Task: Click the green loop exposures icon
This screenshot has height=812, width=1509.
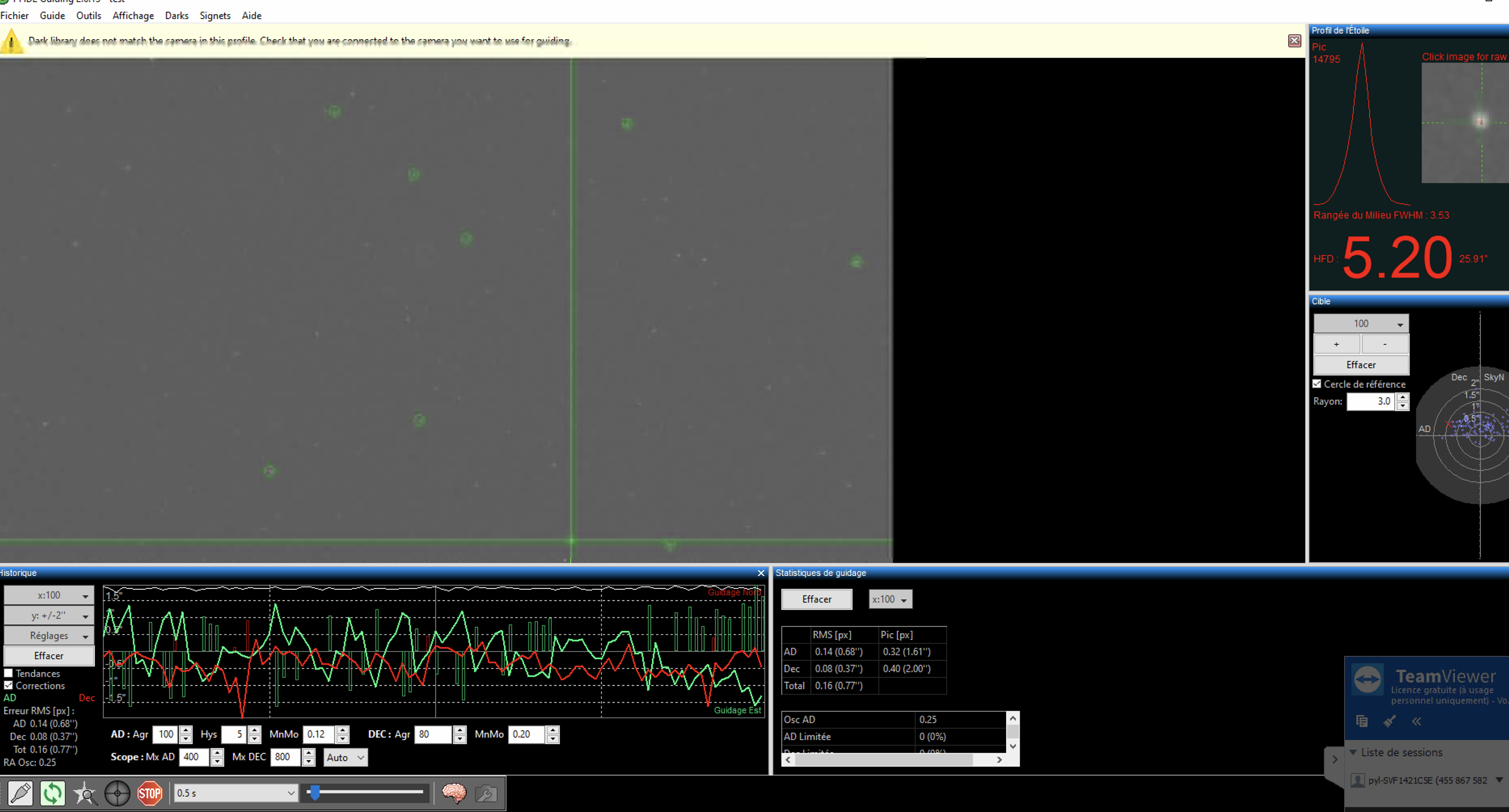Action: [x=53, y=793]
